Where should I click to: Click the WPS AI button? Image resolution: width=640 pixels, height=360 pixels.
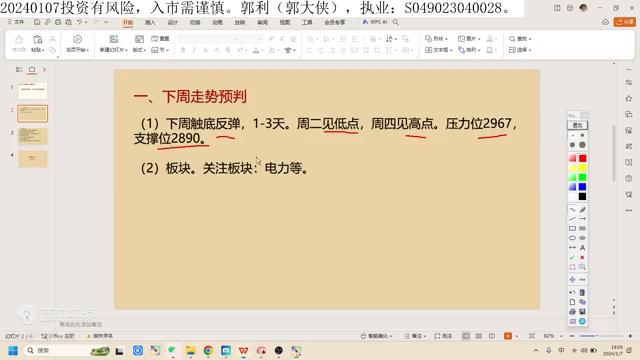375,22
